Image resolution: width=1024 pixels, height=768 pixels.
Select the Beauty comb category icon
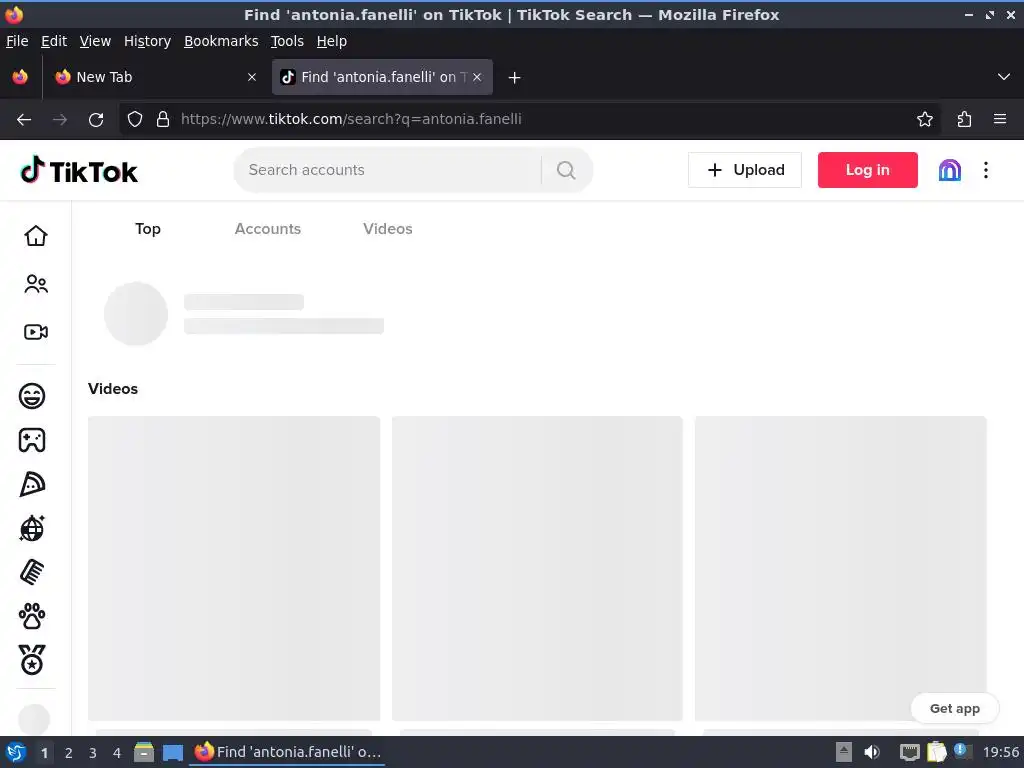tap(32, 573)
